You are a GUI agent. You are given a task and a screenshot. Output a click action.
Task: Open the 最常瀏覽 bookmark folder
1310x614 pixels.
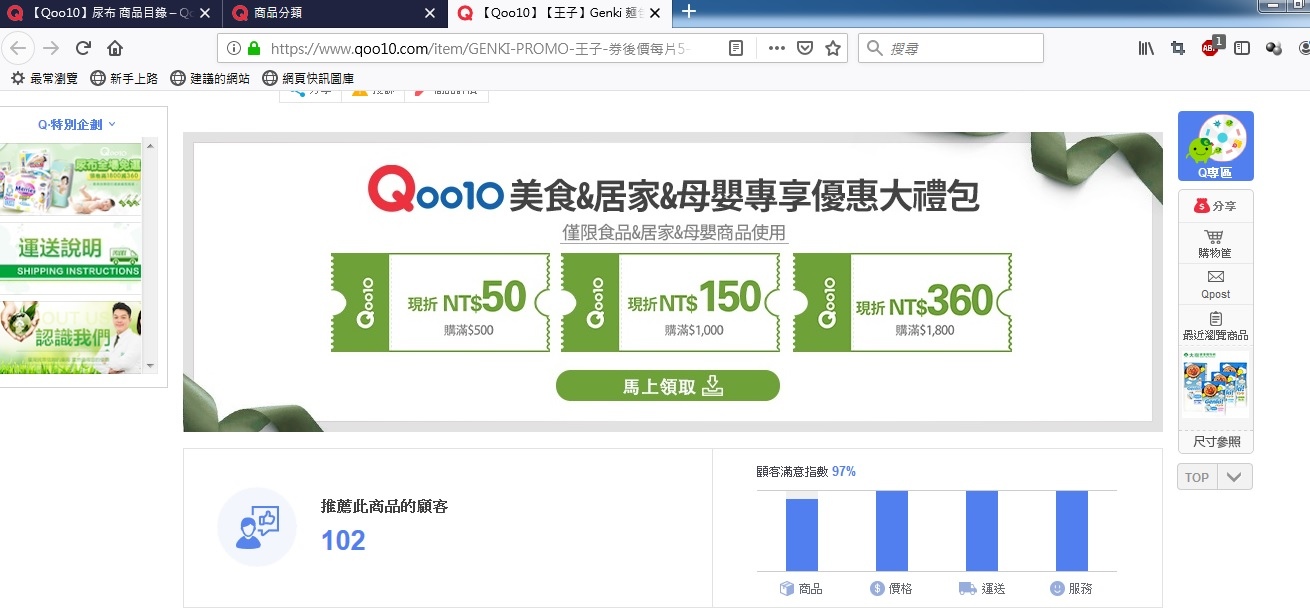click(44, 78)
